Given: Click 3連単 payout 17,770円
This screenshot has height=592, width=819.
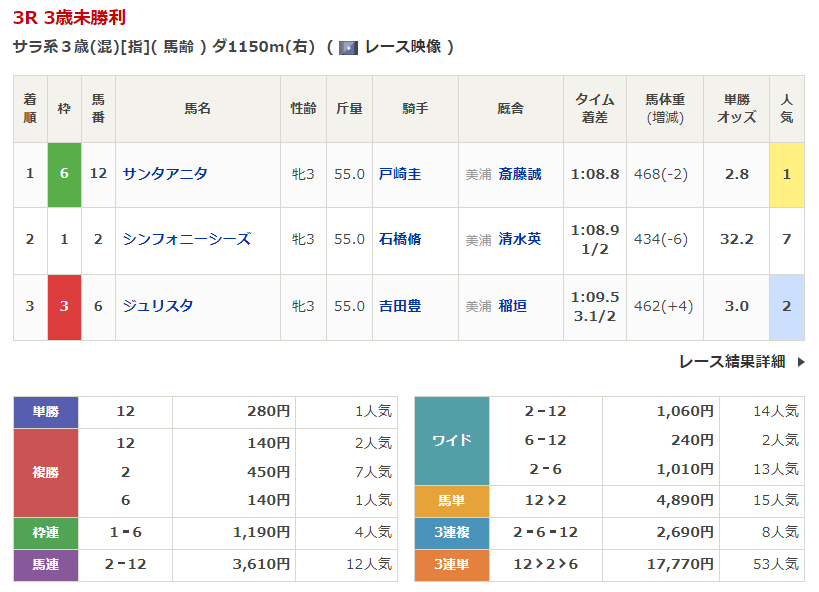Looking at the screenshot, I should [x=680, y=565].
